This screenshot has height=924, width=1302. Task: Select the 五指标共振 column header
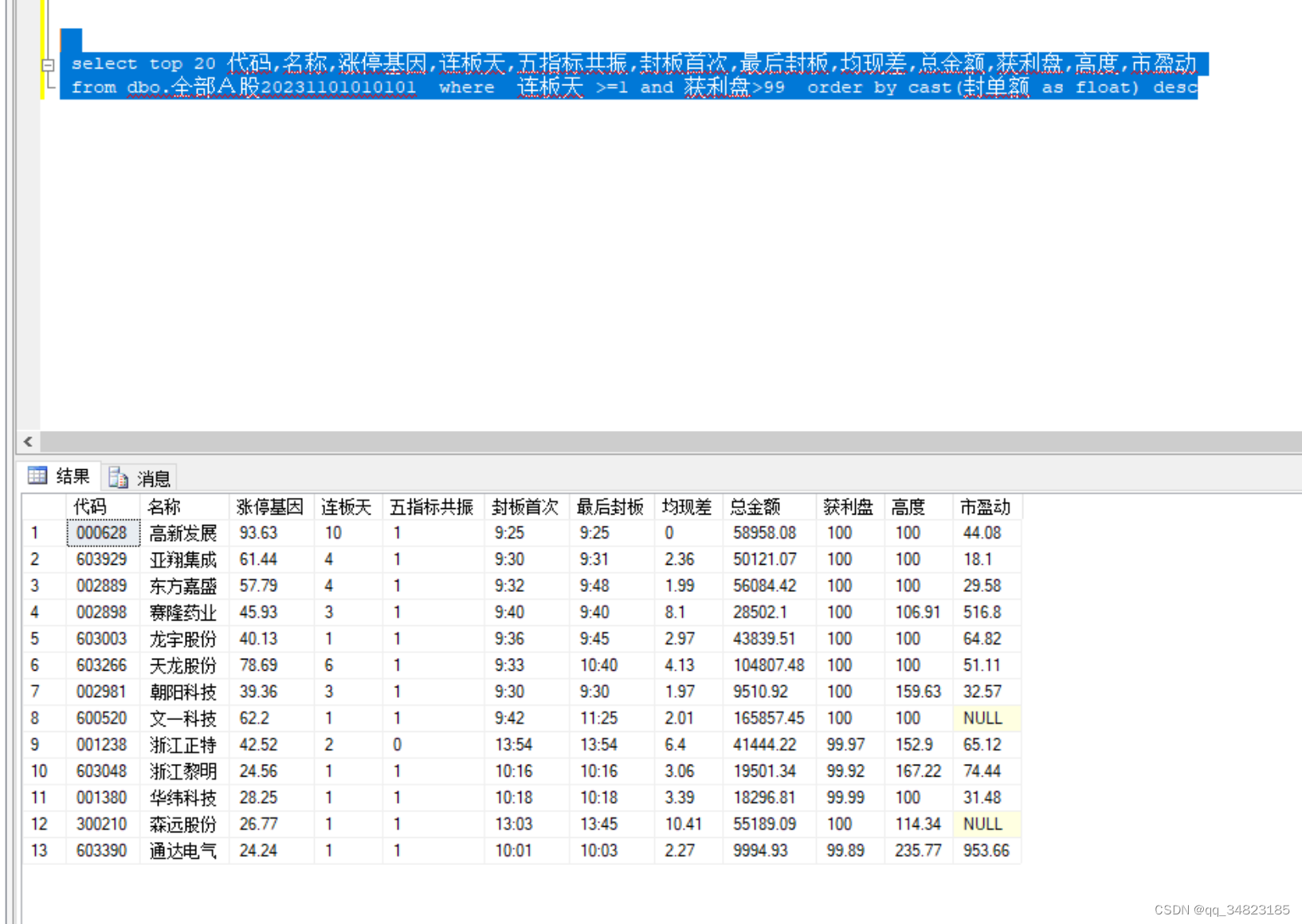(x=433, y=507)
